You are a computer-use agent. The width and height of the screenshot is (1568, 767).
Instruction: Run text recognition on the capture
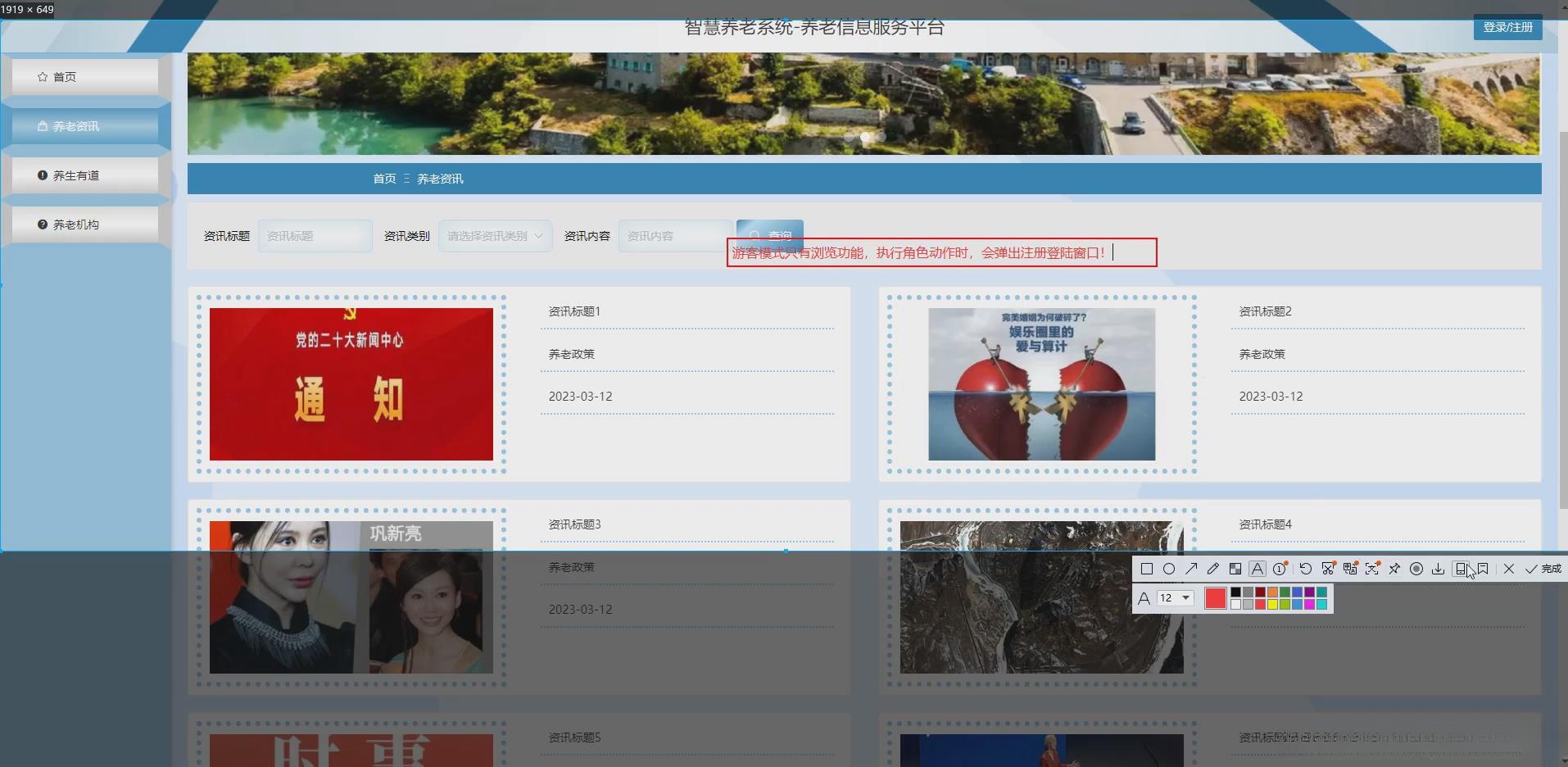(1372, 569)
